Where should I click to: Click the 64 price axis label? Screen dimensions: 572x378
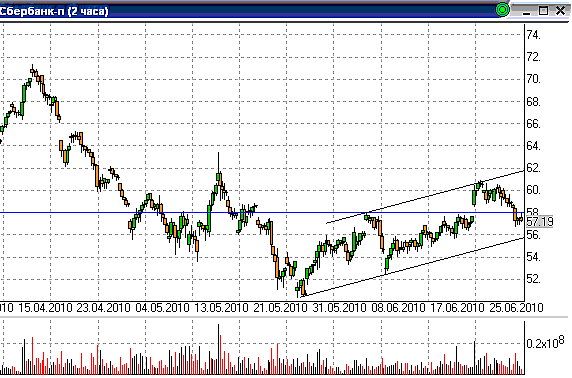(x=533, y=146)
